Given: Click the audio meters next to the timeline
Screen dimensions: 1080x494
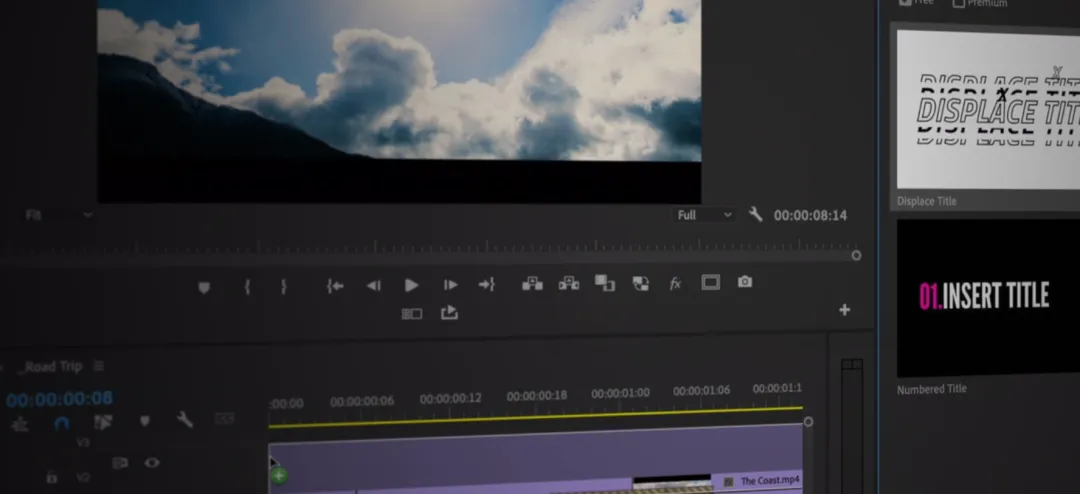Looking at the screenshot, I should [x=852, y=426].
